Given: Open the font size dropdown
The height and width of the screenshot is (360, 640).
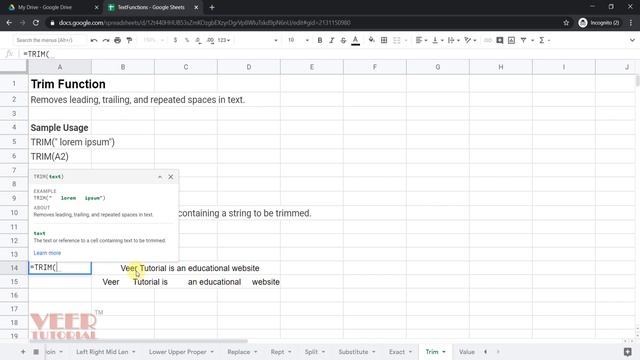Looking at the screenshot, I should click(x=298, y=40).
